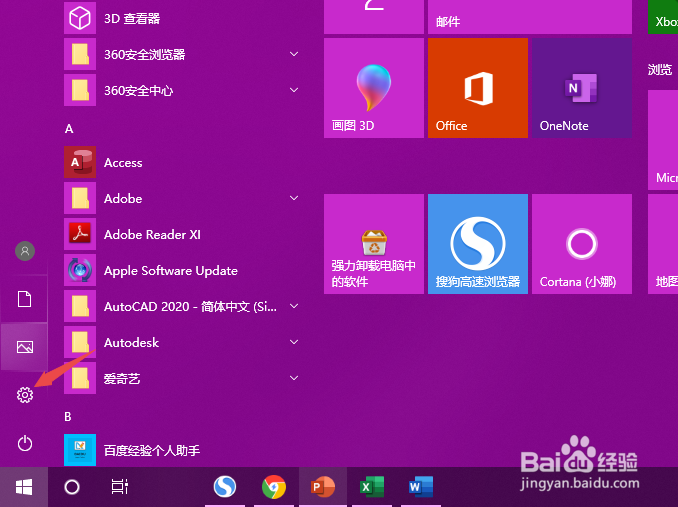678x507 pixels.
Task: Open the 360安全浏览器 folder icon
Action: click(x=80, y=54)
